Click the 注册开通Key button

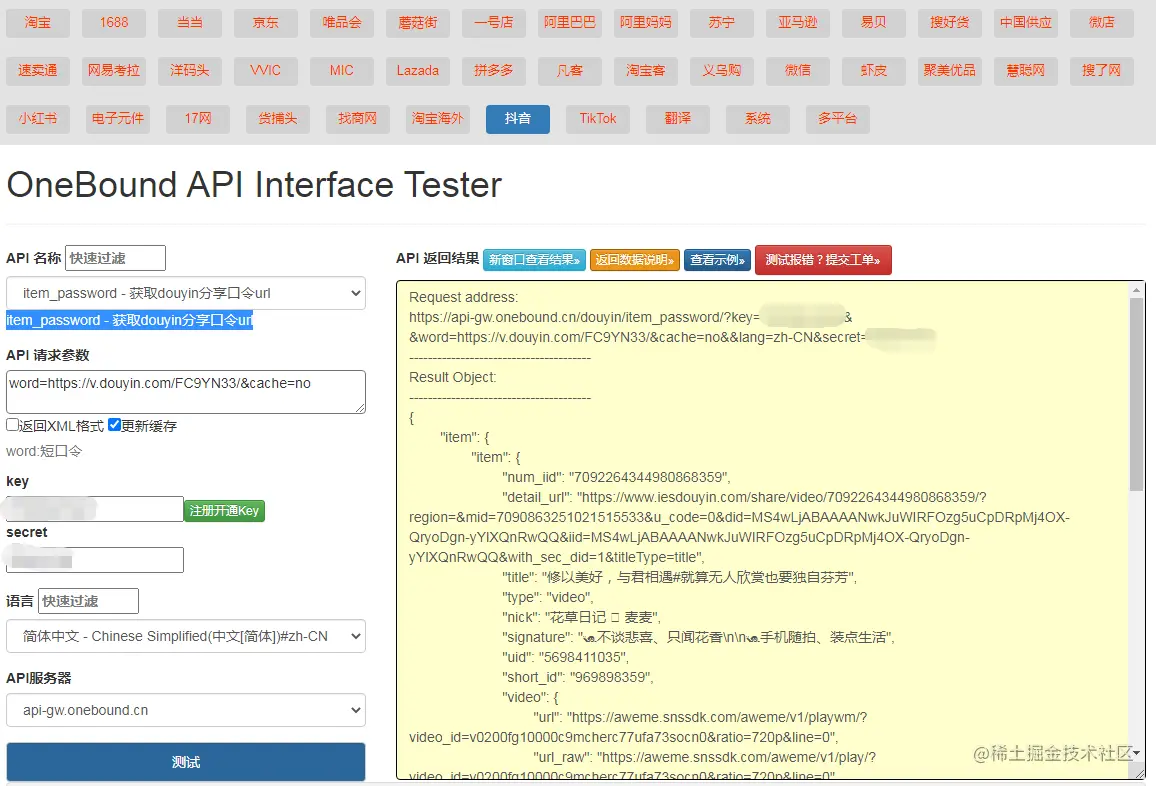pyautogui.click(x=224, y=510)
